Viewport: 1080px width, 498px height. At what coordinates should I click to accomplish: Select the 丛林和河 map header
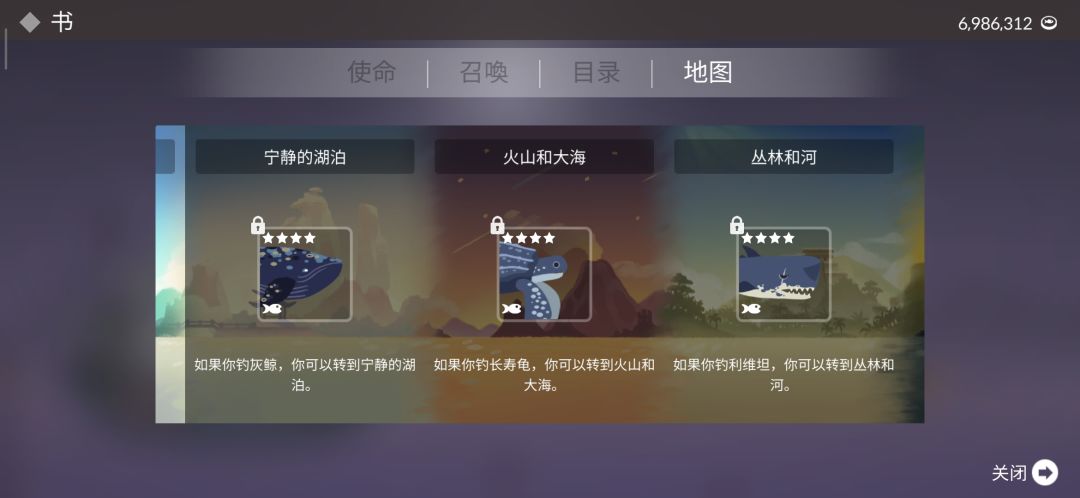pyautogui.click(x=784, y=157)
